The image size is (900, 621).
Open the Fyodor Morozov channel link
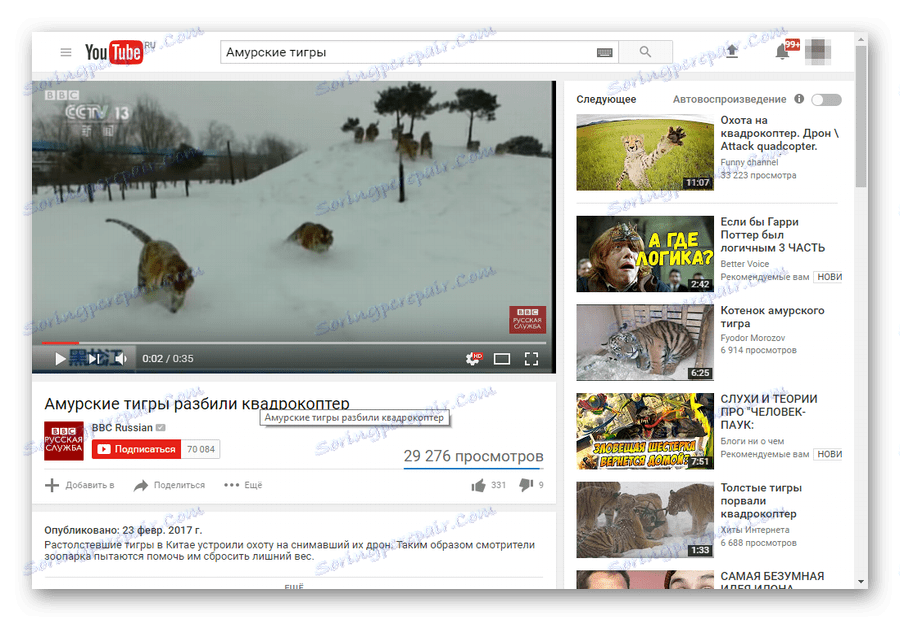[752, 338]
